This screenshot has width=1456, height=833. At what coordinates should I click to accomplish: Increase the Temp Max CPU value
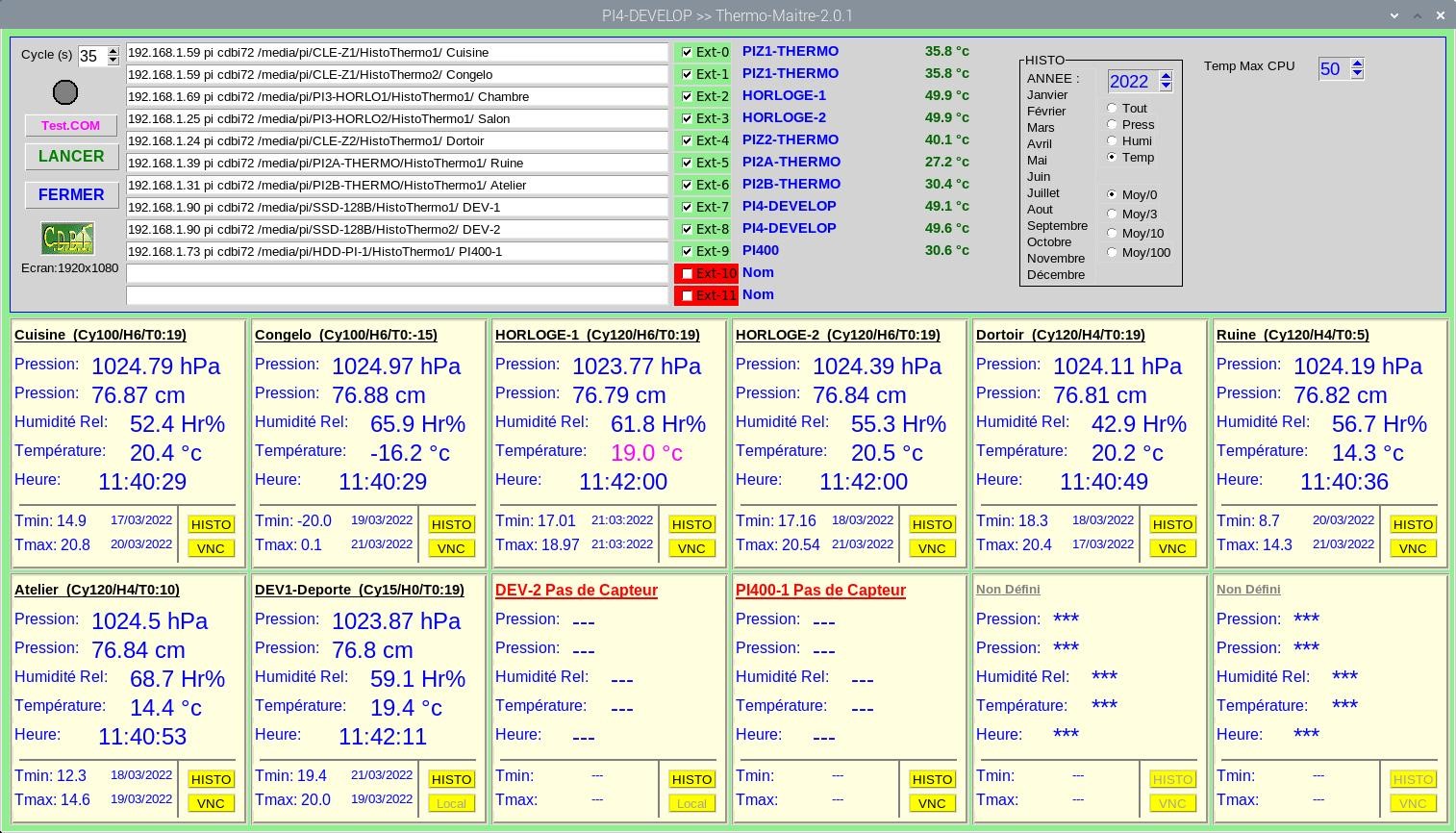(x=1357, y=63)
